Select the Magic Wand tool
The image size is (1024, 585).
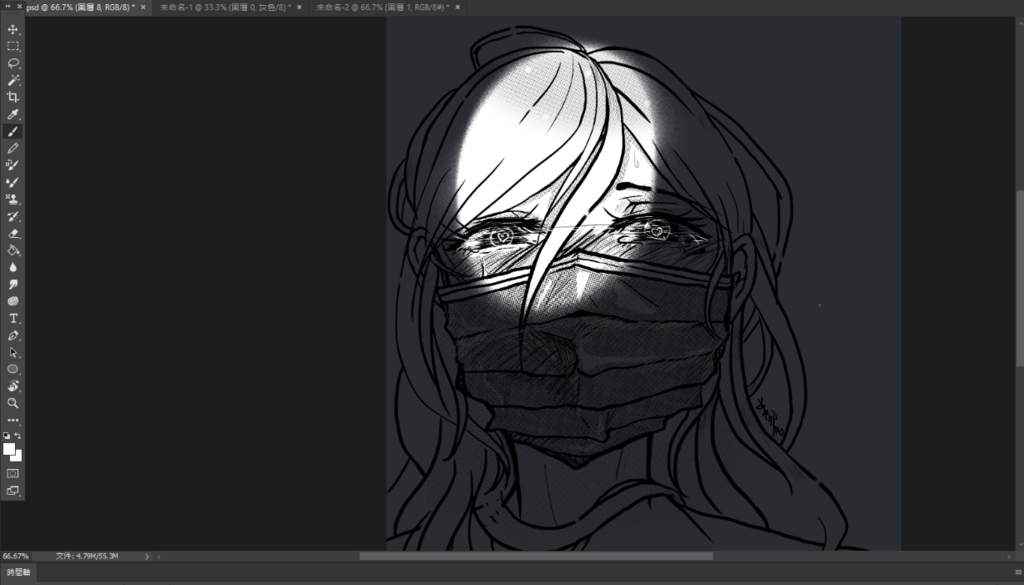tap(12, 80)
